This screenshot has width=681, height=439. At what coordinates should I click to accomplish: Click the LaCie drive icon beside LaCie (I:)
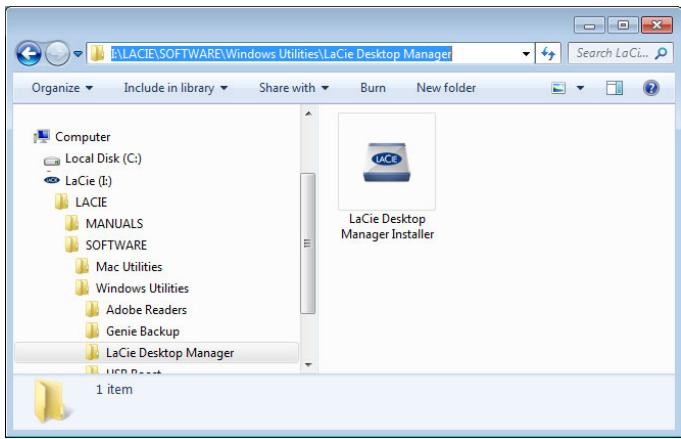point(52,180)
